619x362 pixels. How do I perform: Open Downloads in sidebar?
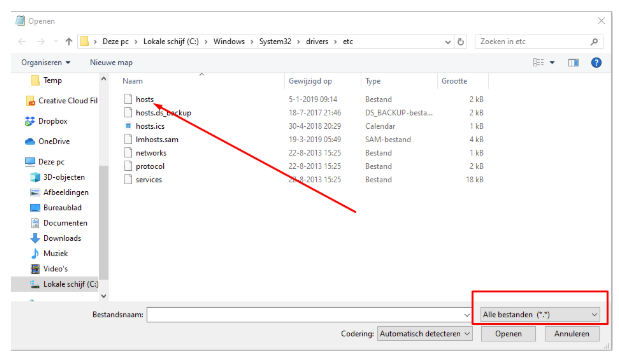(x=56, y=238)
